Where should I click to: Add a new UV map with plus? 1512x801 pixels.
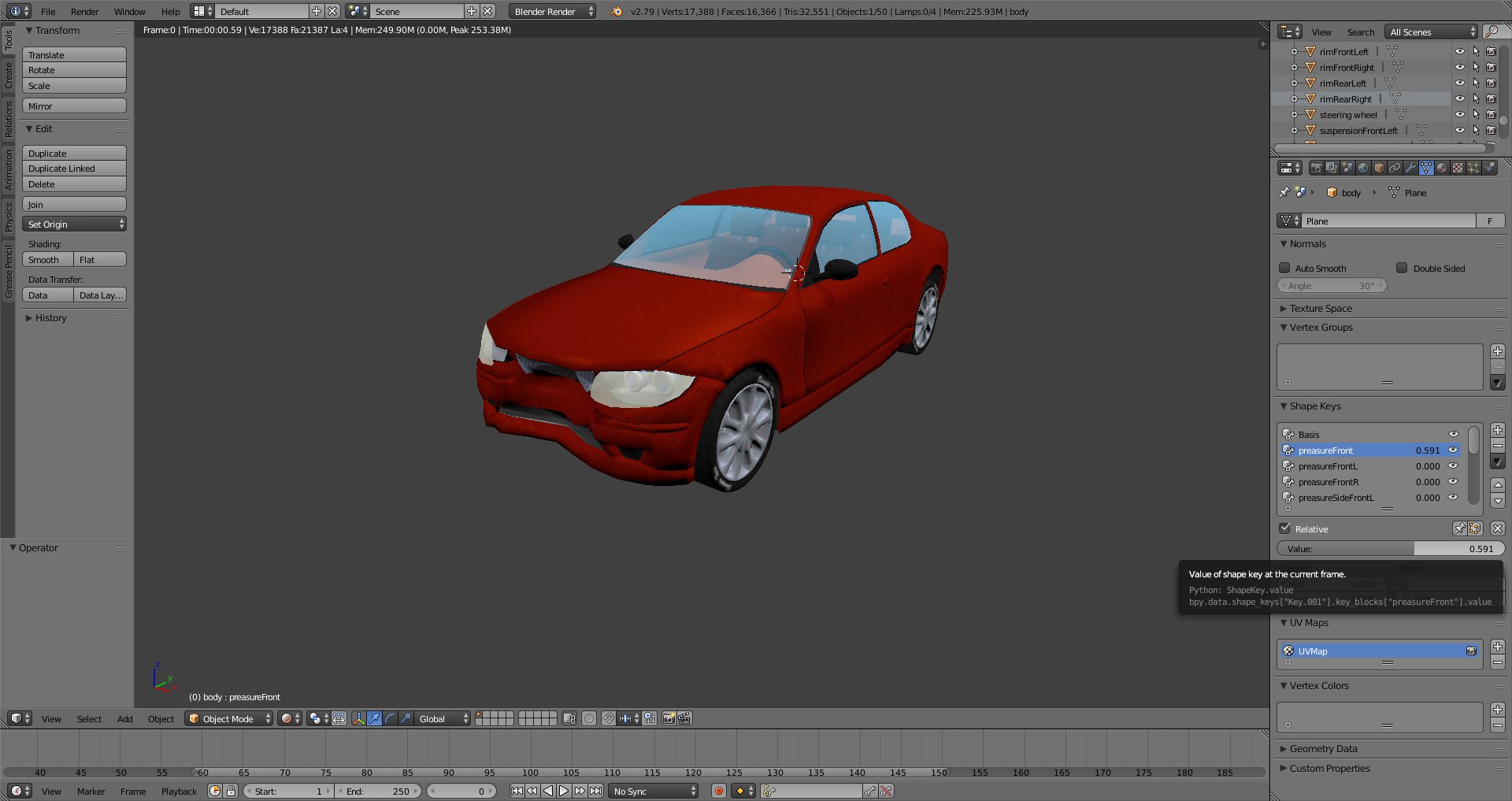click(x=1498, y=647)
